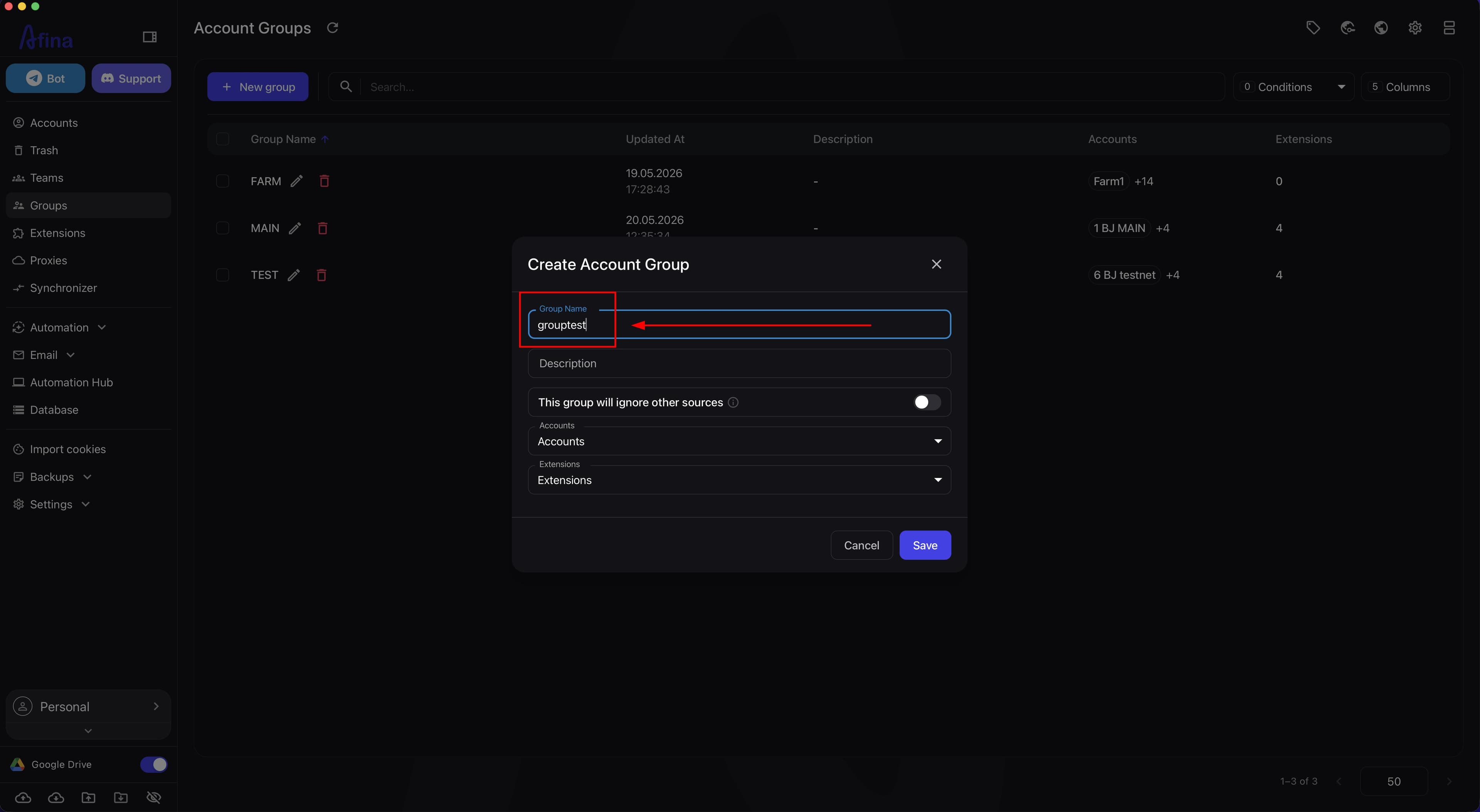Open the Columns selector
The height and width of the screenshot is (812, 1480).
(x=1405, y=87)
